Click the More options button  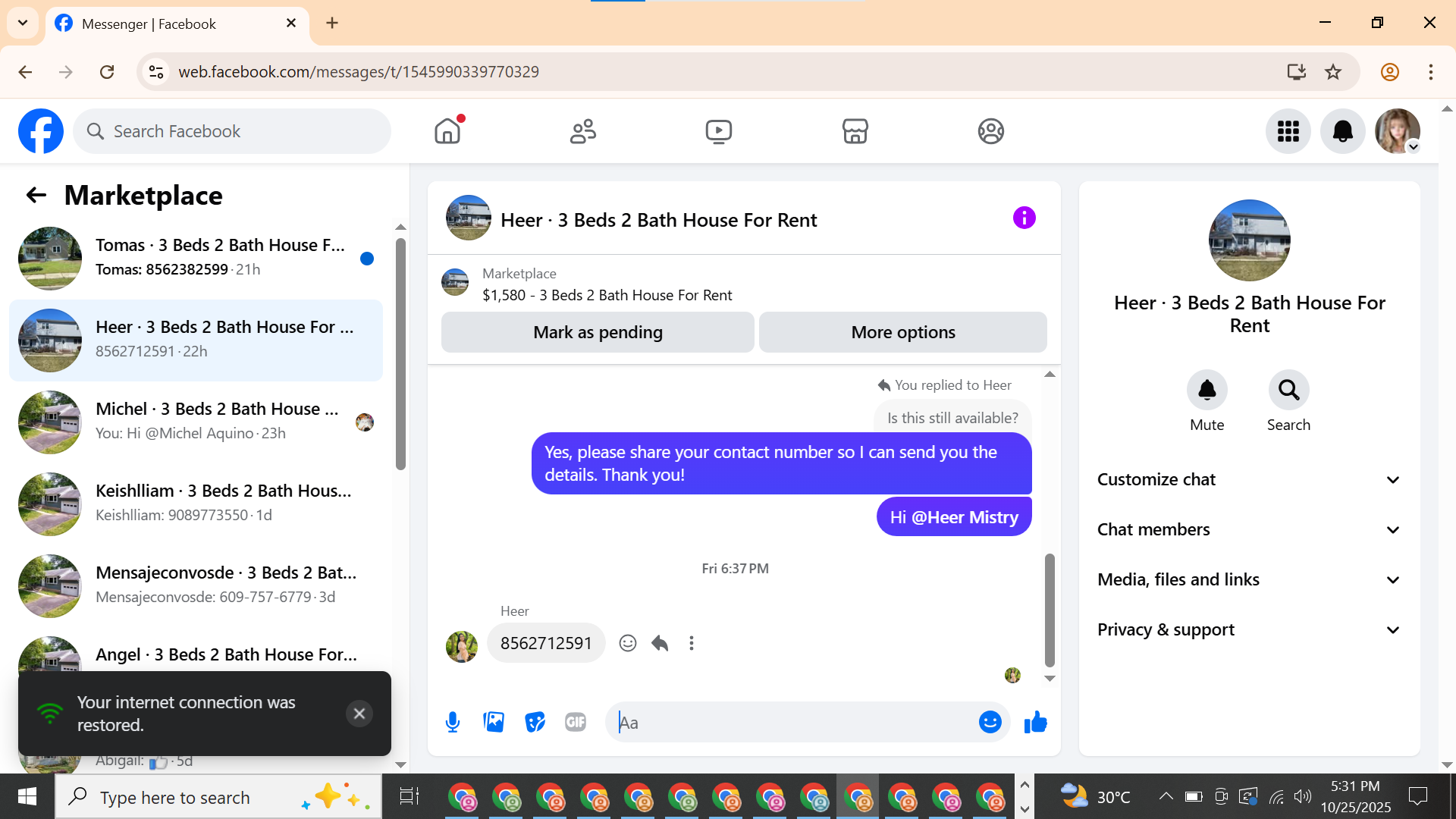click(x=902, y=333)
